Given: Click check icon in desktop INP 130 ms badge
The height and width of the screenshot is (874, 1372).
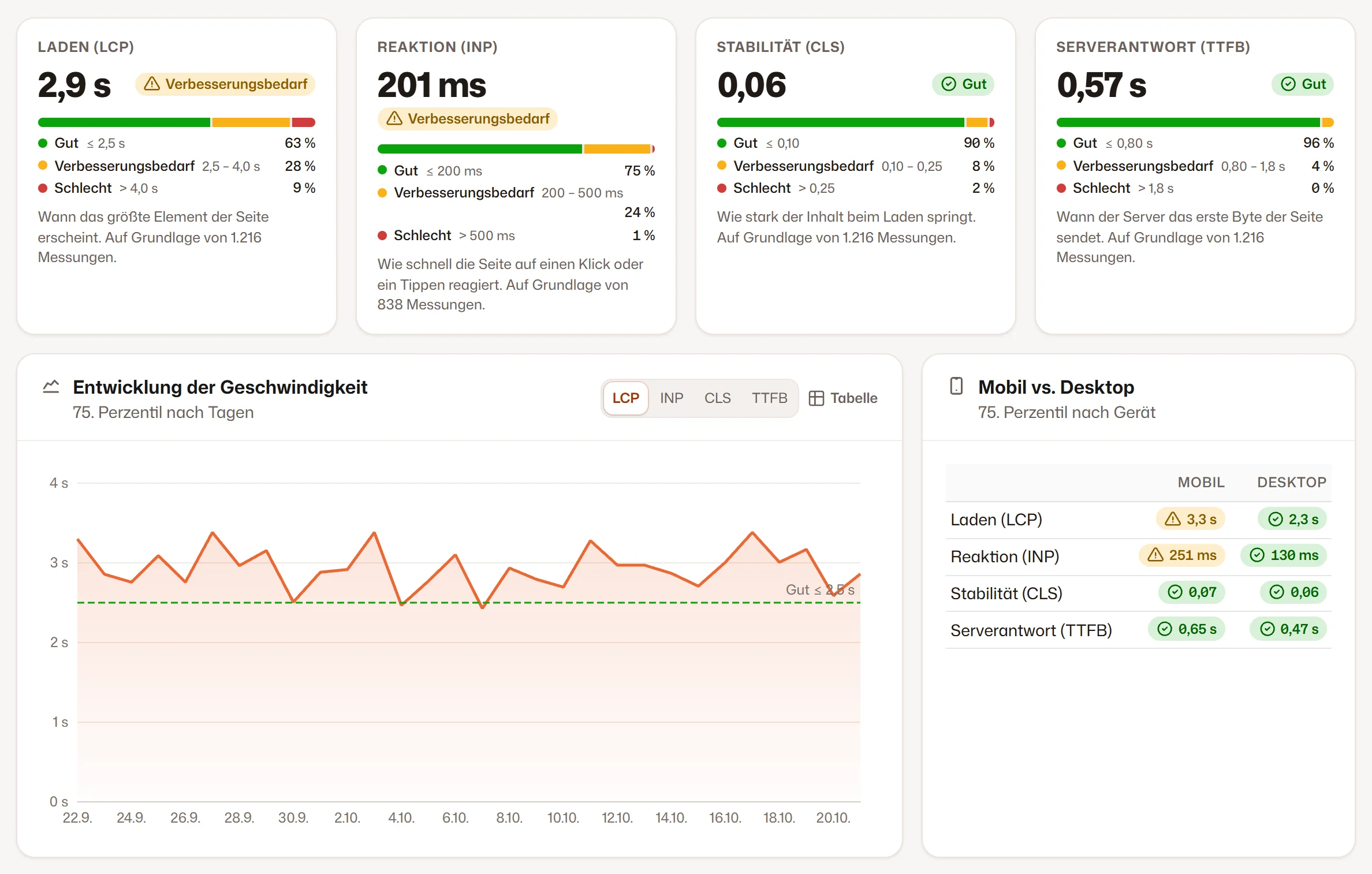Looking at the screenshot, I should click(1257, 555).
